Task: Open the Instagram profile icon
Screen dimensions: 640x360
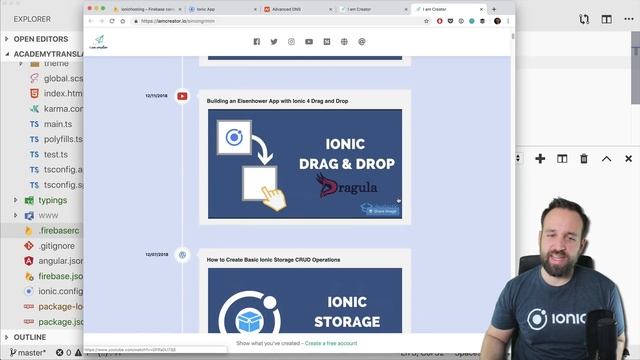Action: pyautogui.click(x=291, y=42)
